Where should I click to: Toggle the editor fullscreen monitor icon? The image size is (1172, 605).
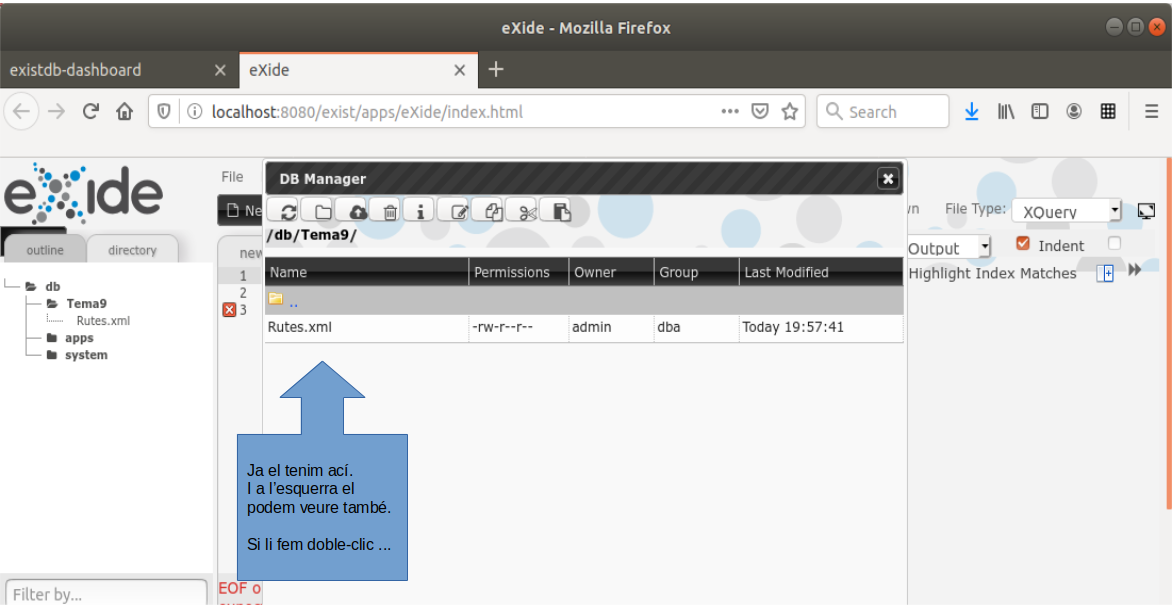(1146, 211)
